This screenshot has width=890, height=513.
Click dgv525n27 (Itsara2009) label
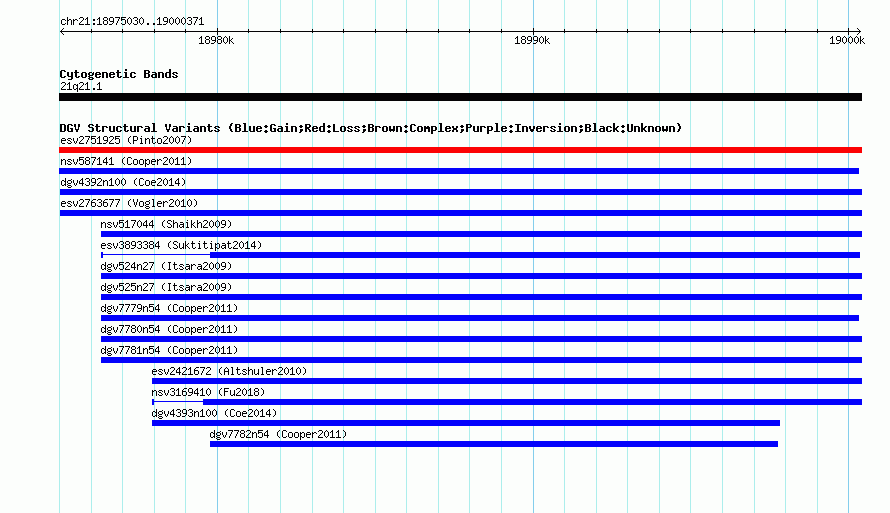[166, 287]
